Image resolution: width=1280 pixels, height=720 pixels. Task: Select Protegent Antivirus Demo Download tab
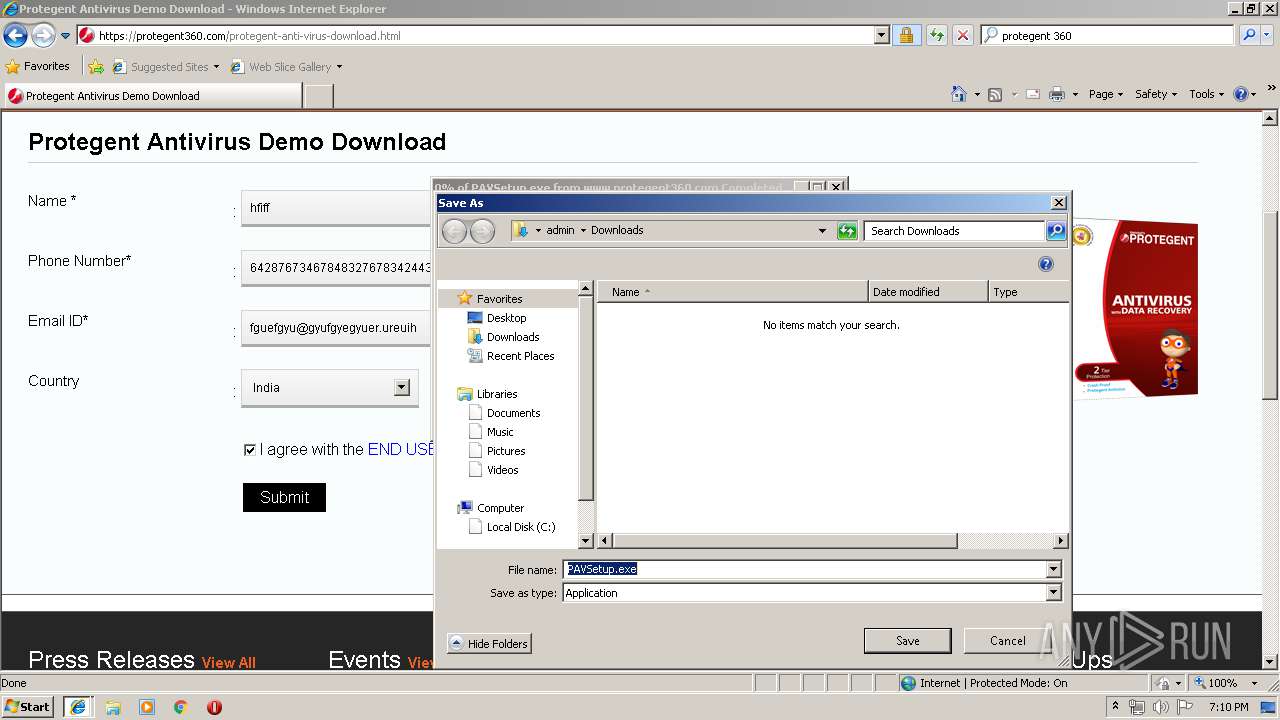click(x=152, y=96)
